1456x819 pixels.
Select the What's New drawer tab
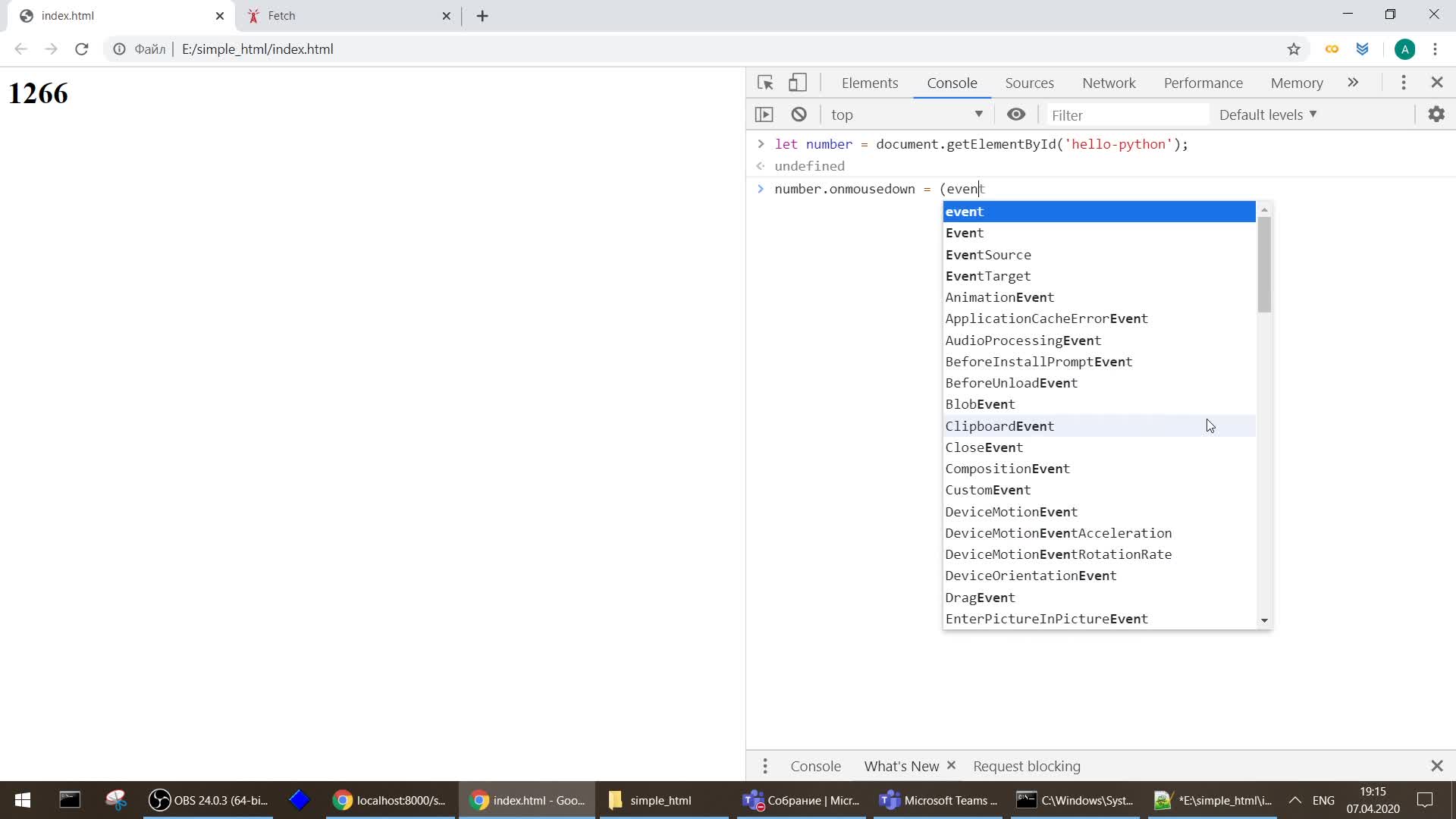[901, 766]
